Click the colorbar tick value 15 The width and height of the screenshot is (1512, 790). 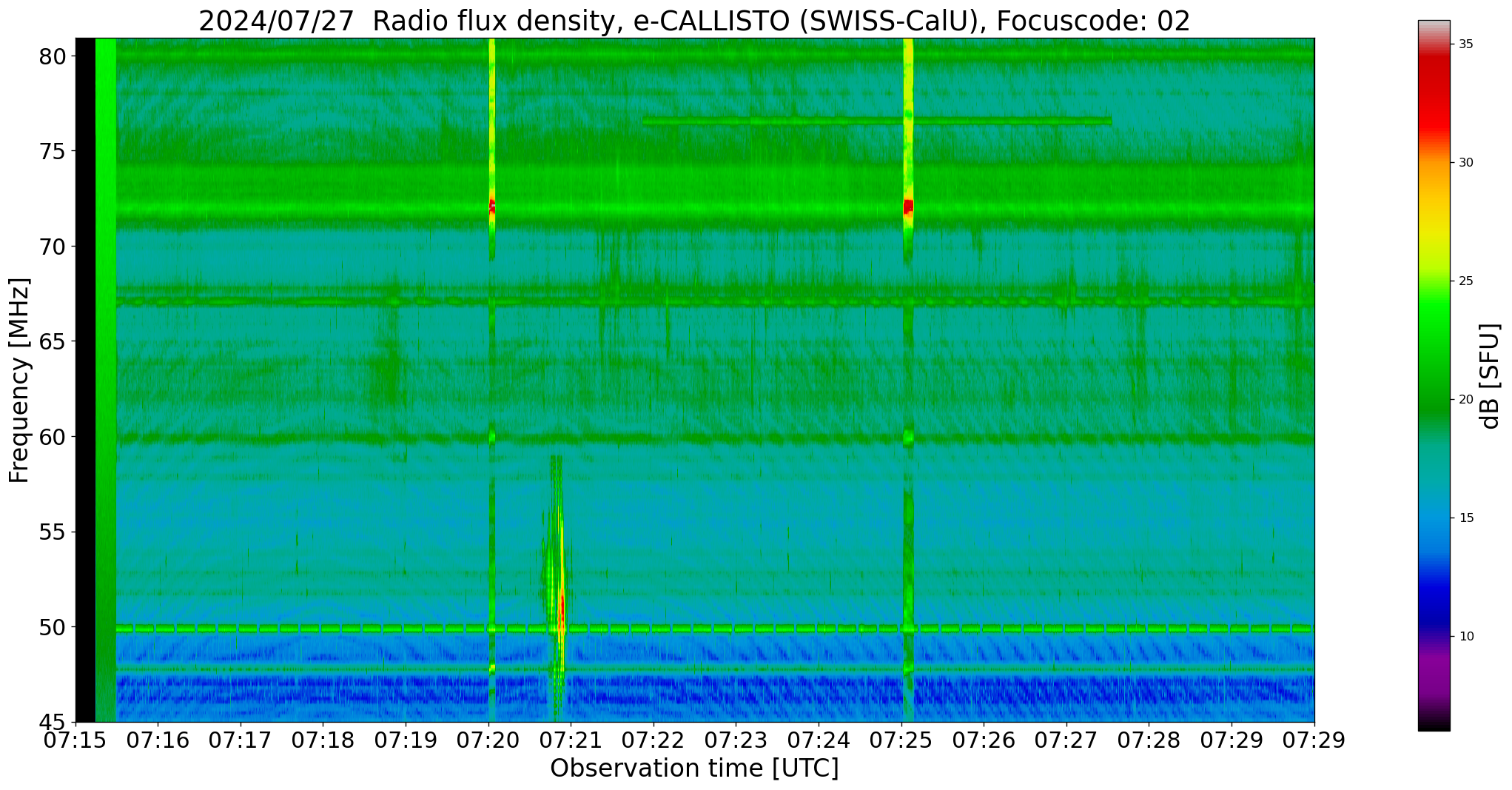pos(1466,518)
